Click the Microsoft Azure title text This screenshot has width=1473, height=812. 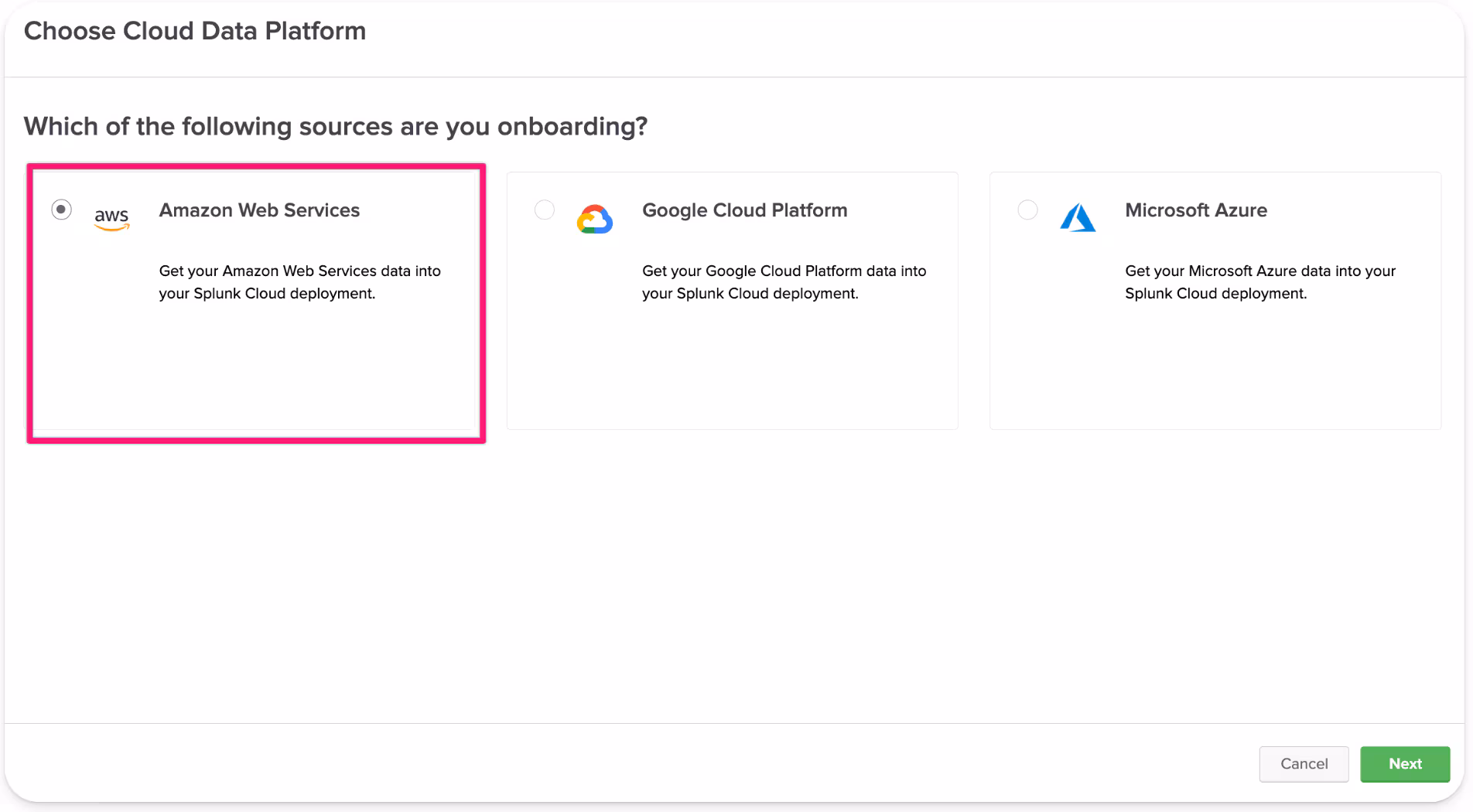[x=1195, y=210]
